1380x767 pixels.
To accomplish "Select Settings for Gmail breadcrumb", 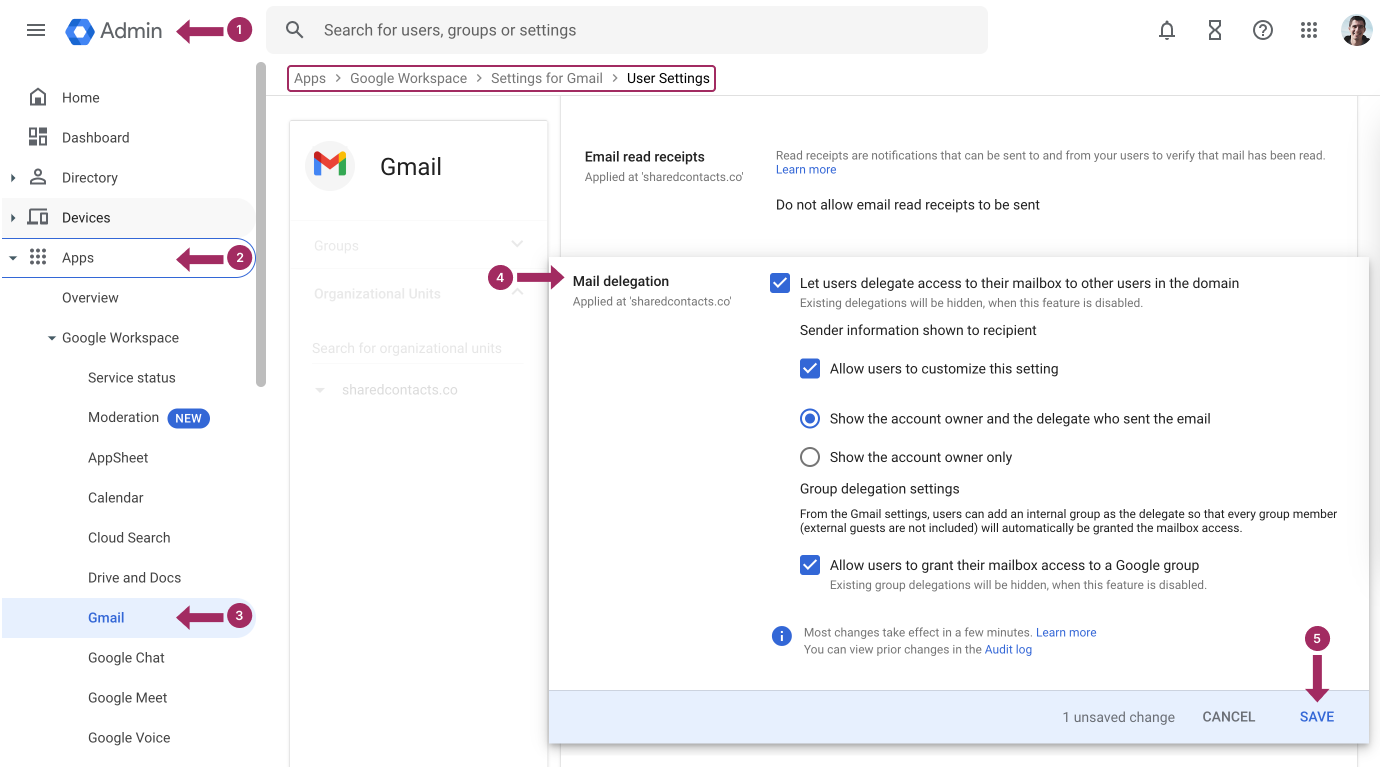I will (547, 78).
